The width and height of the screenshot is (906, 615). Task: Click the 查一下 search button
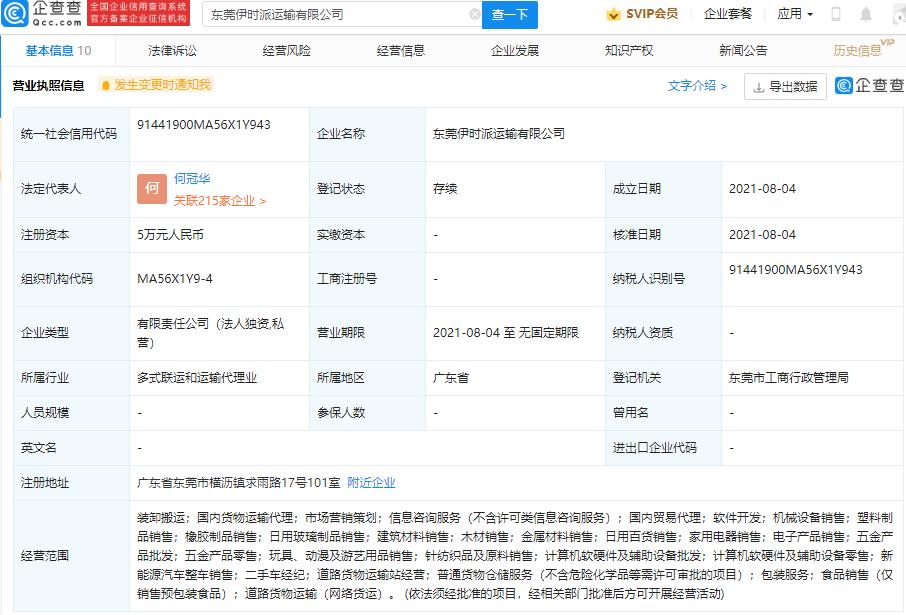(x=512, y=15)
